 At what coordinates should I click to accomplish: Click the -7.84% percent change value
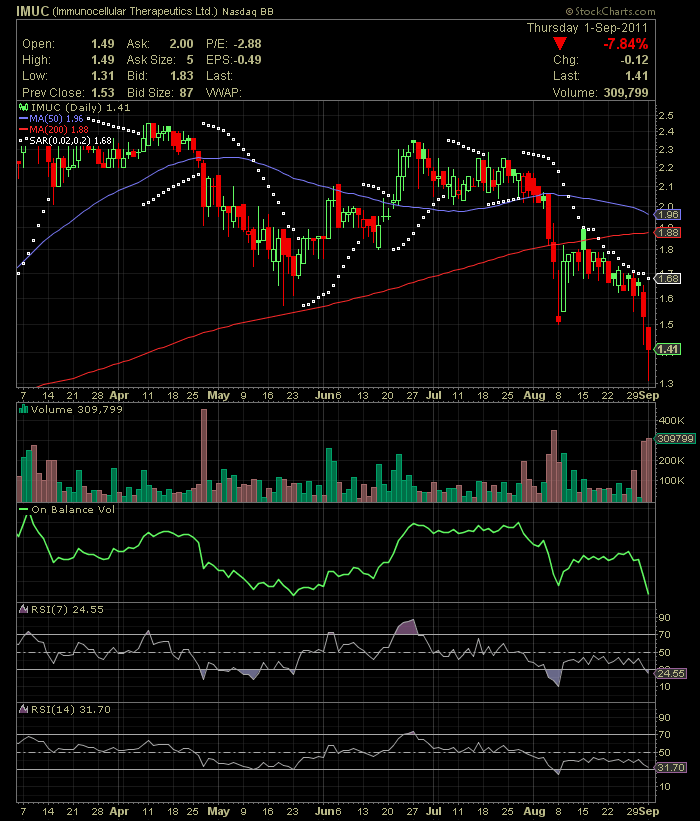pyautogui.click(x=626, y=43)
